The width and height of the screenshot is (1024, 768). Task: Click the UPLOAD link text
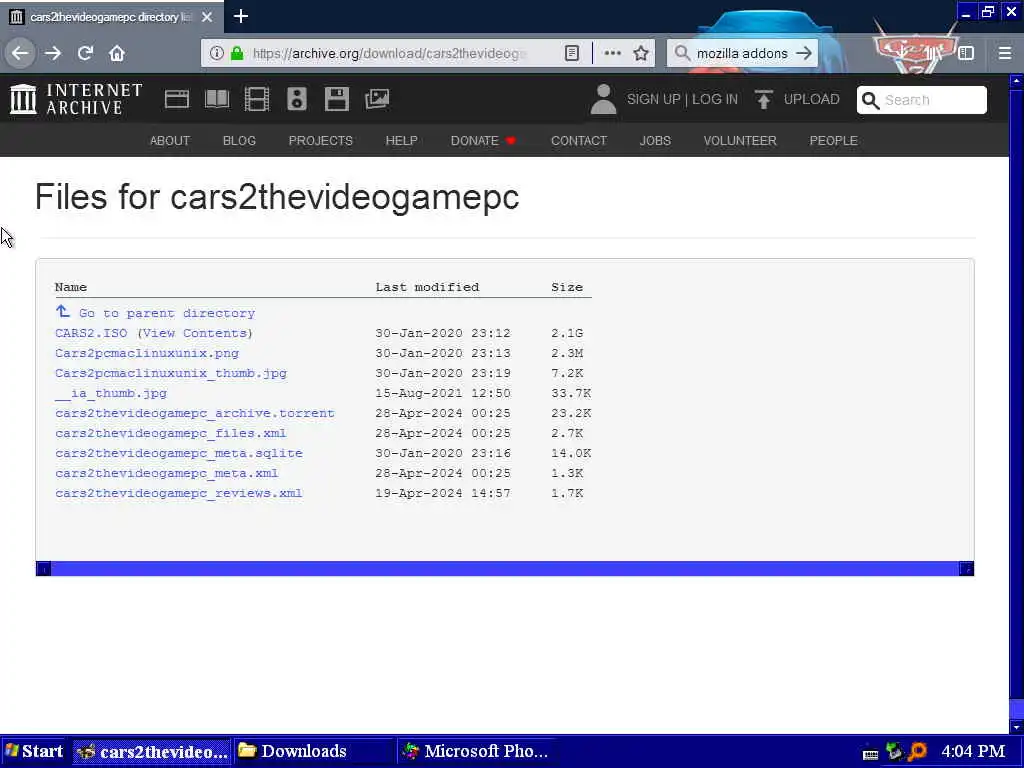point(812,99)
